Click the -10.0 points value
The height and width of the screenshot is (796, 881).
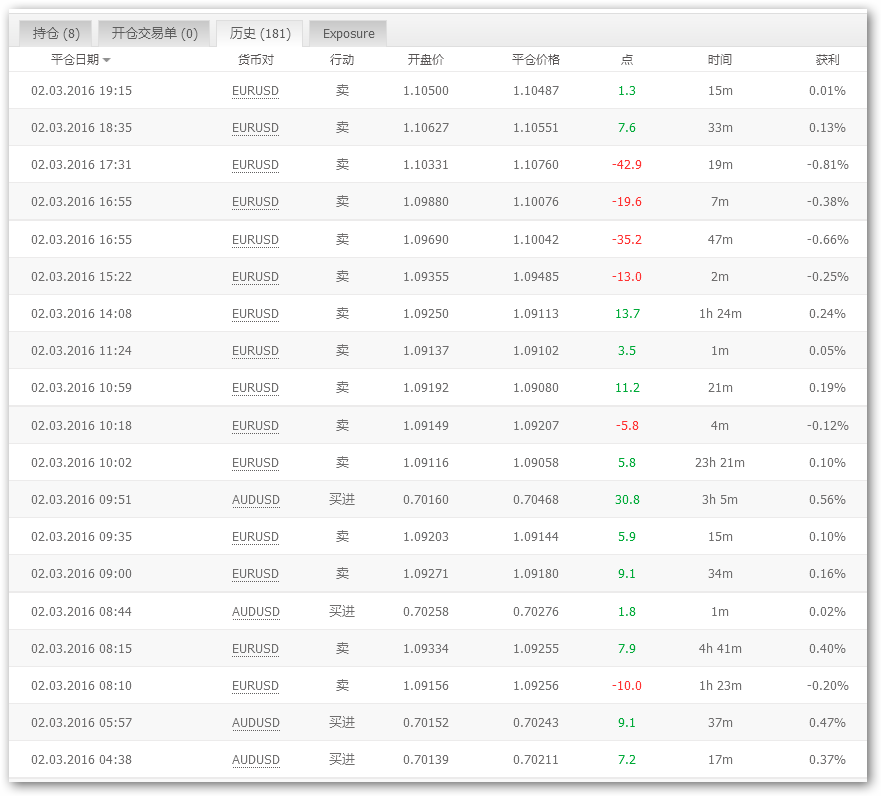pyautogui.click(x=626, y=686)
